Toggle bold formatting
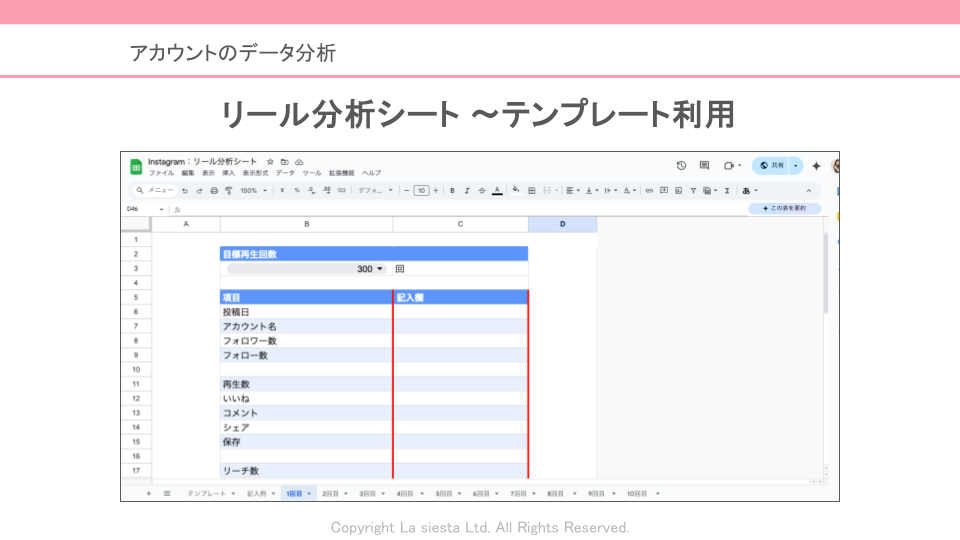 click(x=452, y=190)
